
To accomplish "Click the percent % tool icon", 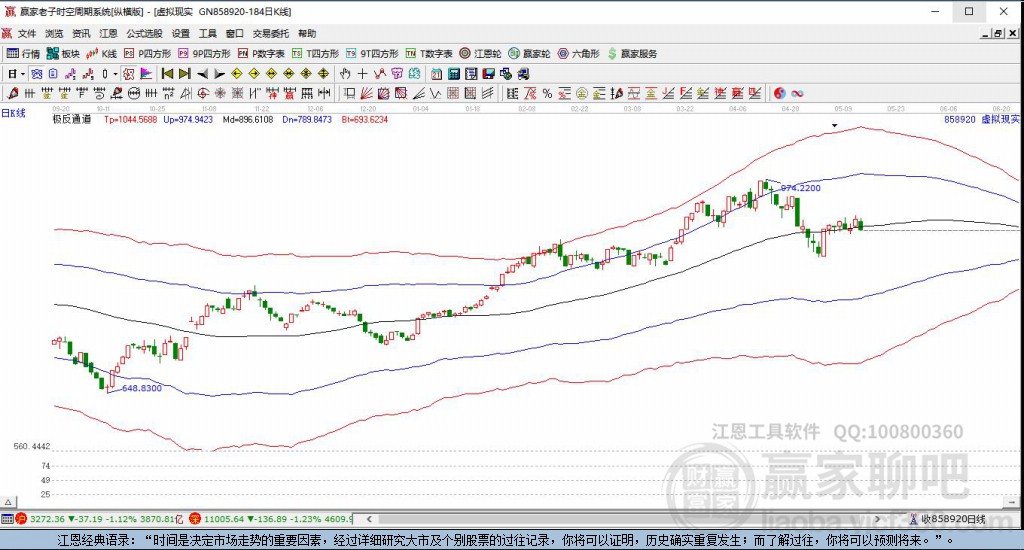I will pyautogui.click(x=547, y=93).
